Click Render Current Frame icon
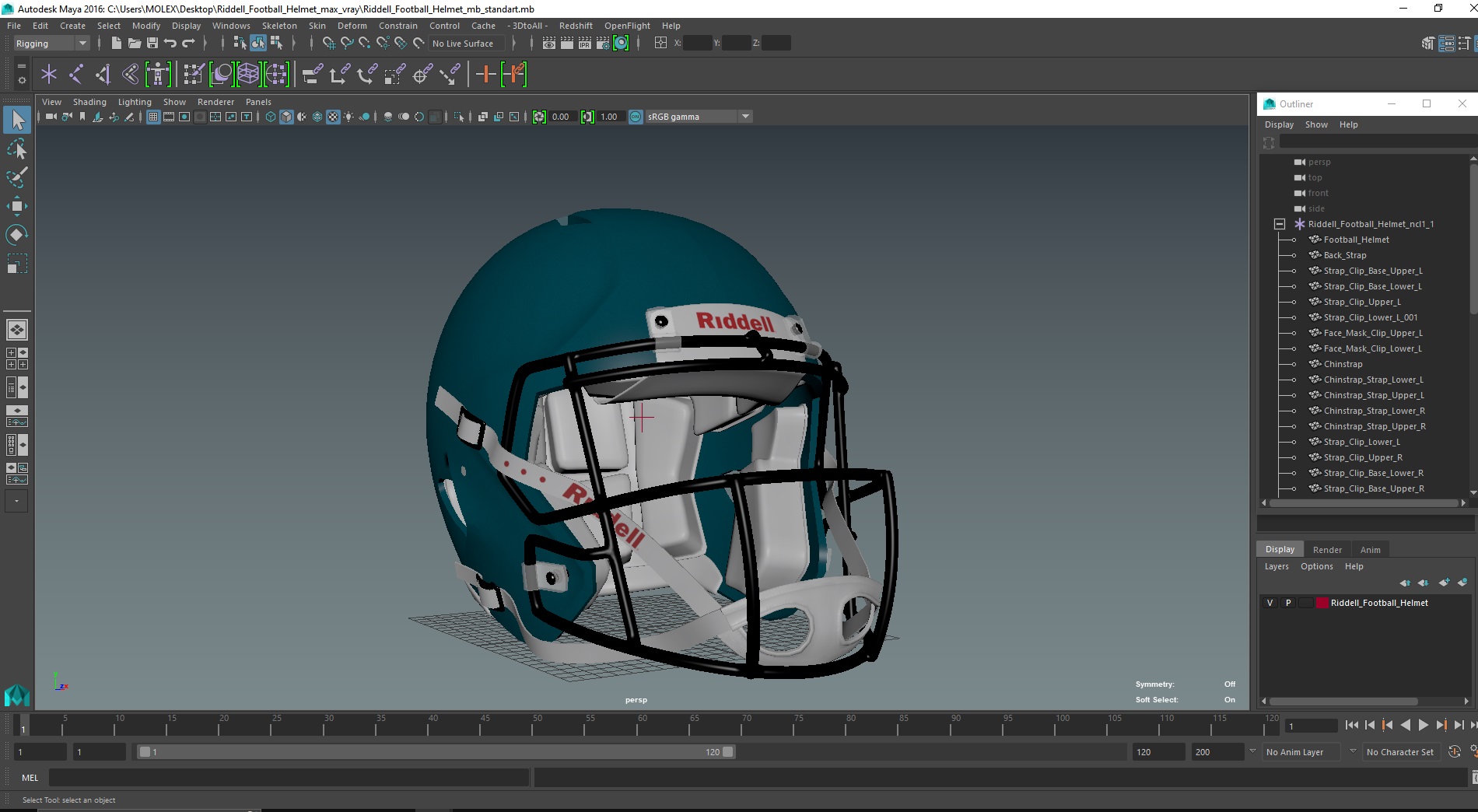The width and height of the screenshot is (1478, 812). pyautogui.click(x=567, y=44)
